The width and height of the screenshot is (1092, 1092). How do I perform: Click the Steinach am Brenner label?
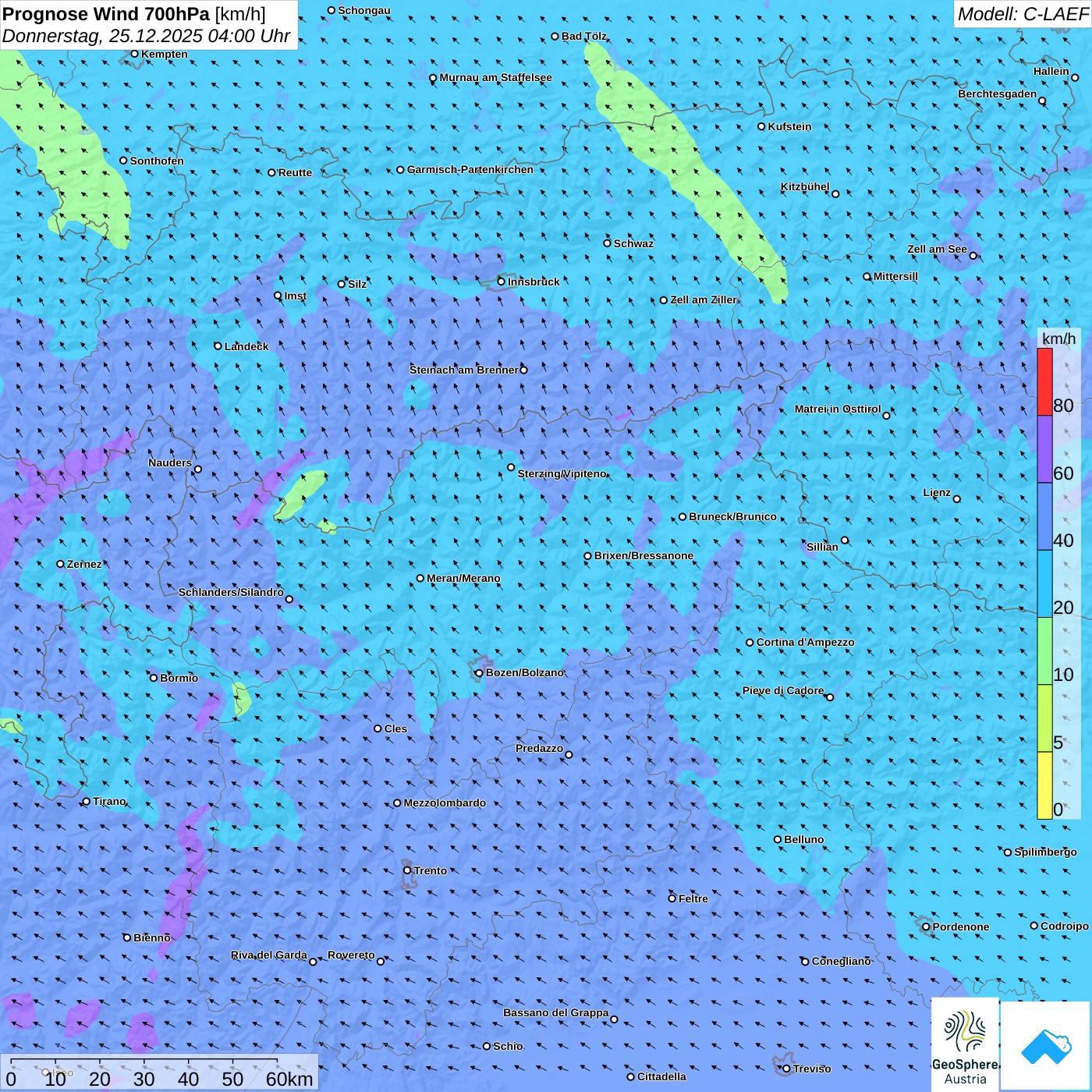click(x=464, y=370)
